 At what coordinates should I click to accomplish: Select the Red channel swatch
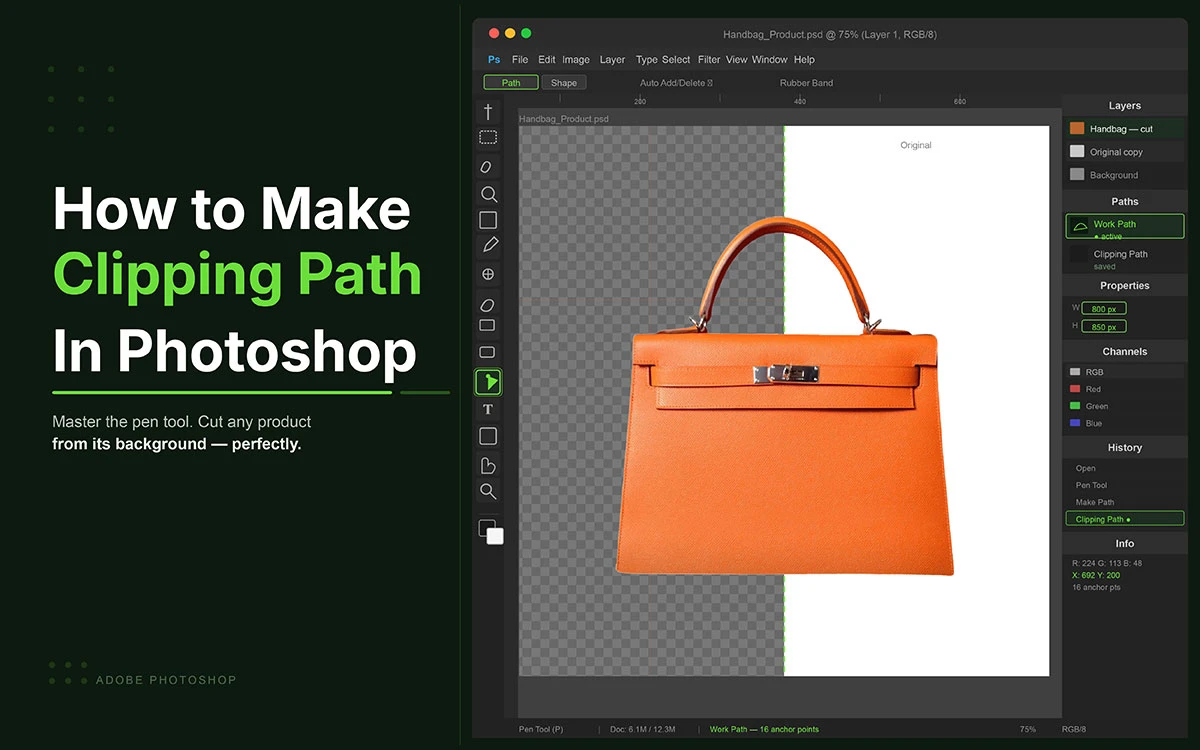click(x=1075, y=389)
